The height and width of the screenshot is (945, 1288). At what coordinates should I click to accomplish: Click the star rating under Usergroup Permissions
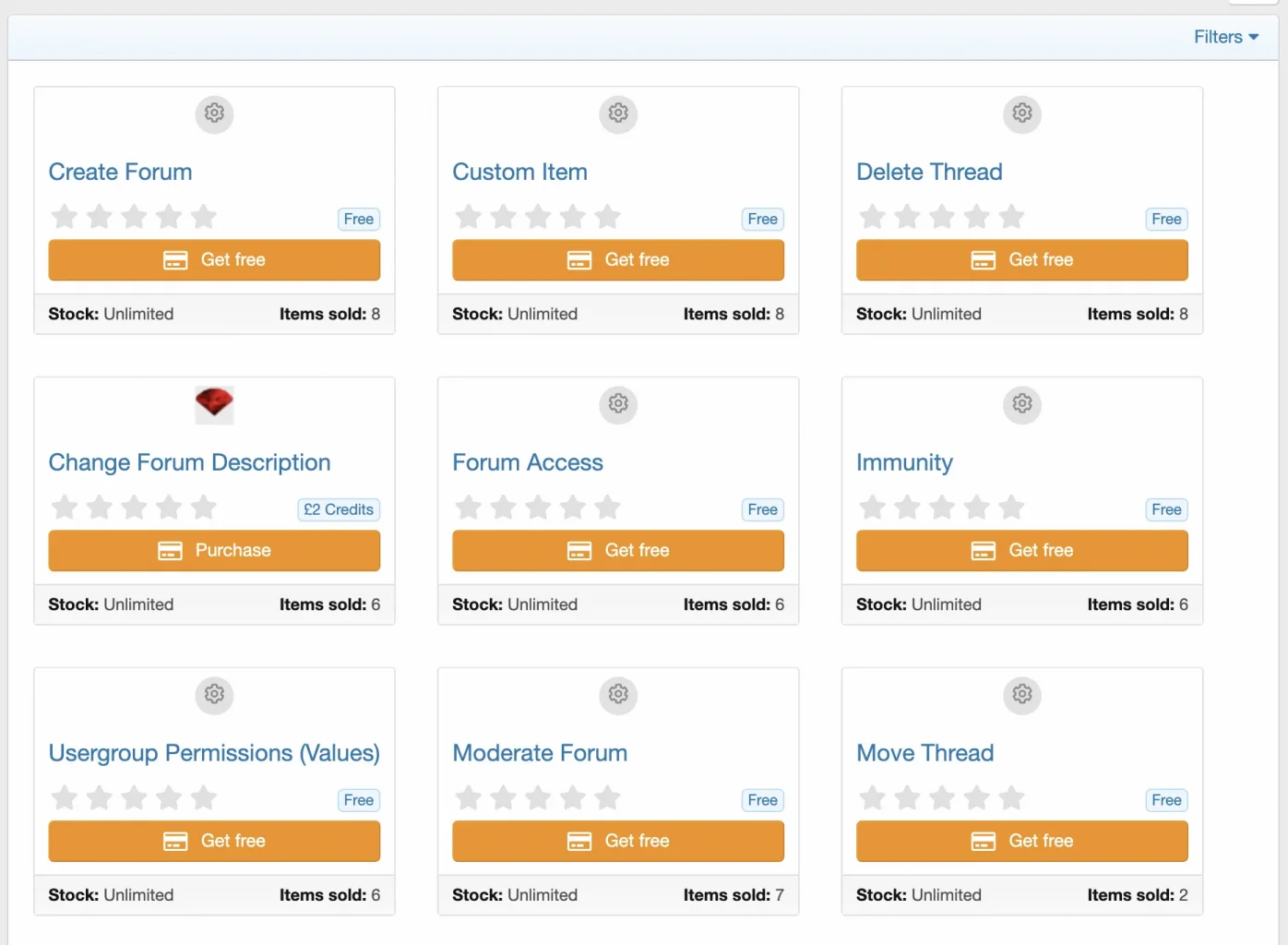click(134, 798)
